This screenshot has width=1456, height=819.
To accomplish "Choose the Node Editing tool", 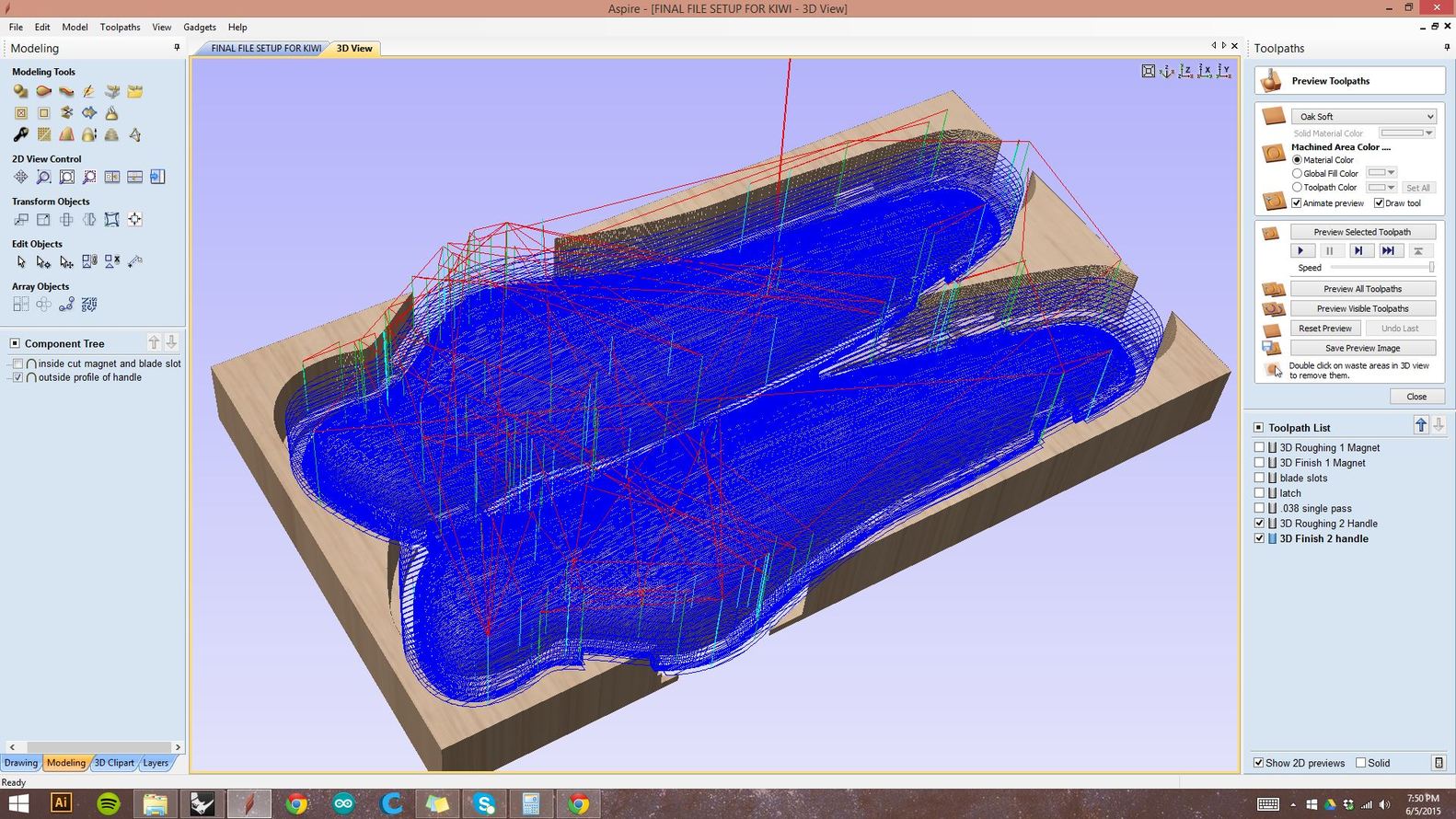I will (x=43, y=262).
